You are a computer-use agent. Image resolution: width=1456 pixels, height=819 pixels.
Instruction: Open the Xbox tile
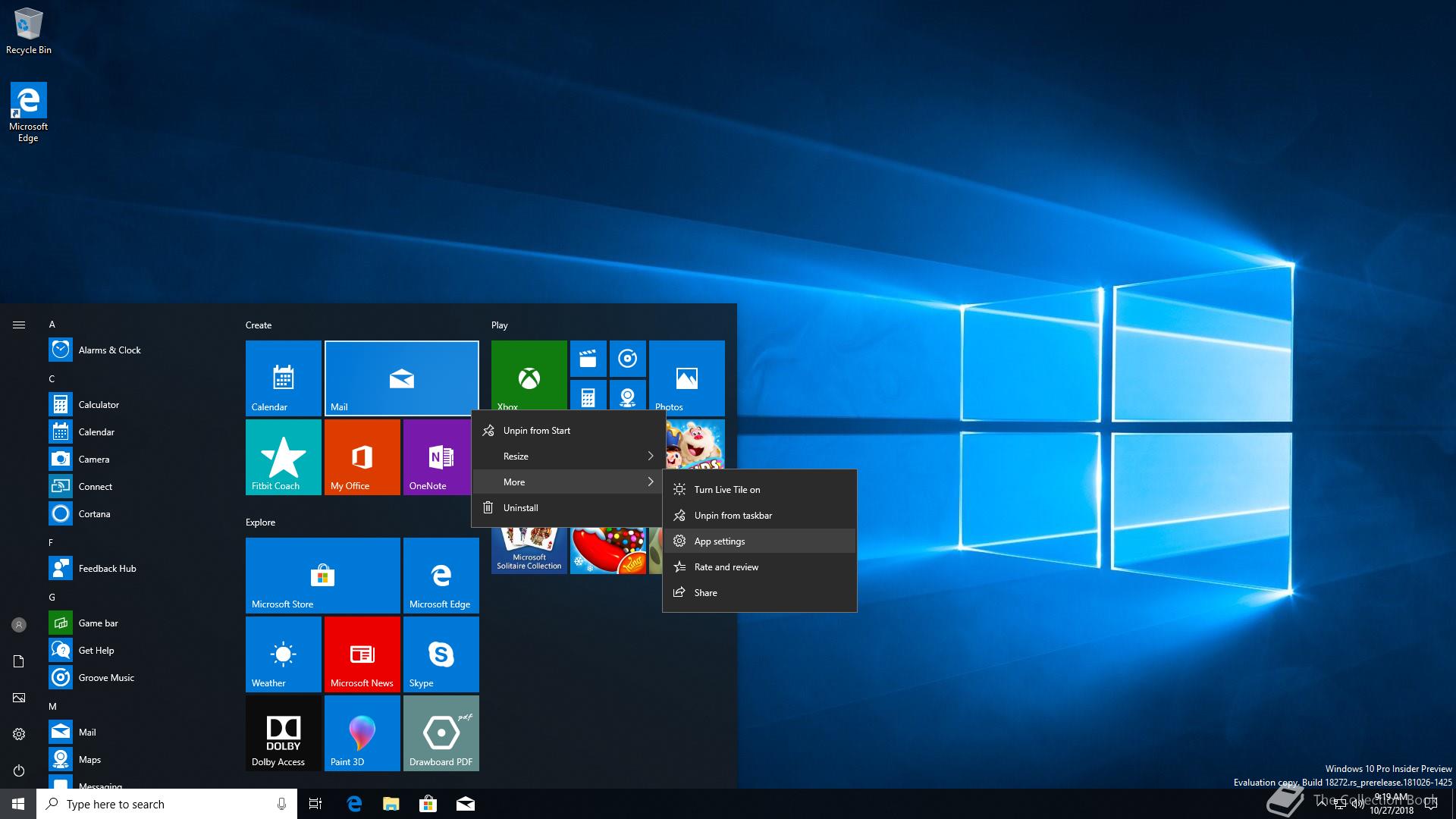529,377
